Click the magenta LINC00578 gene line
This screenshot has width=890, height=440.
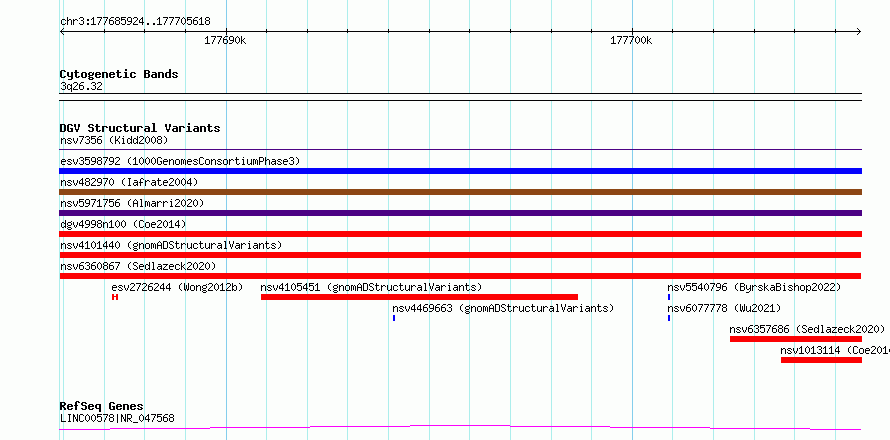tap(461, 428)
